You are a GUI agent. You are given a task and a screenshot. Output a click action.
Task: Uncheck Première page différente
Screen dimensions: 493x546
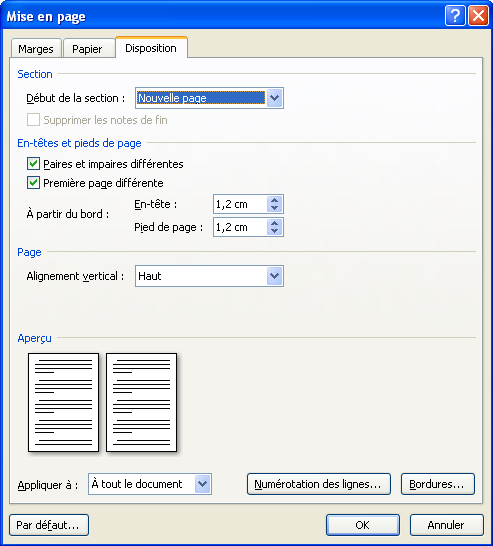[33, 183]
